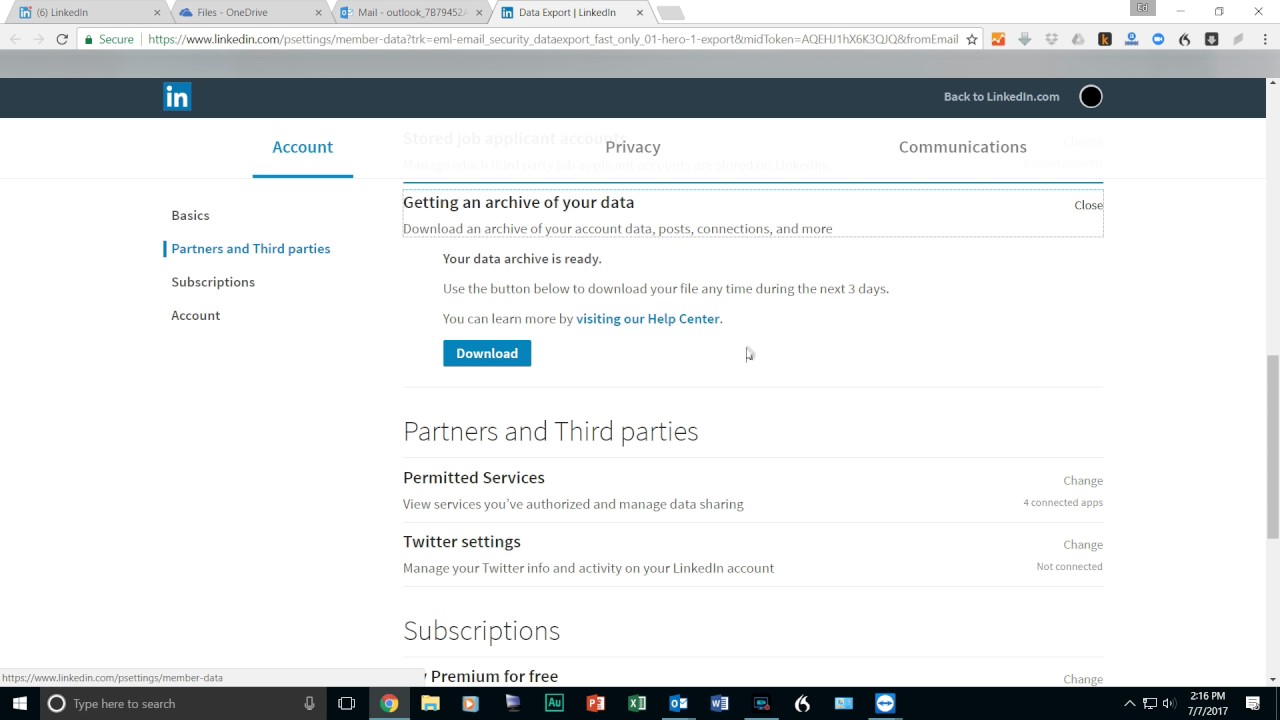Open the Google Analytics extension icon
1280x720 pixels.
pyautogui.click(x=998, y=39)
